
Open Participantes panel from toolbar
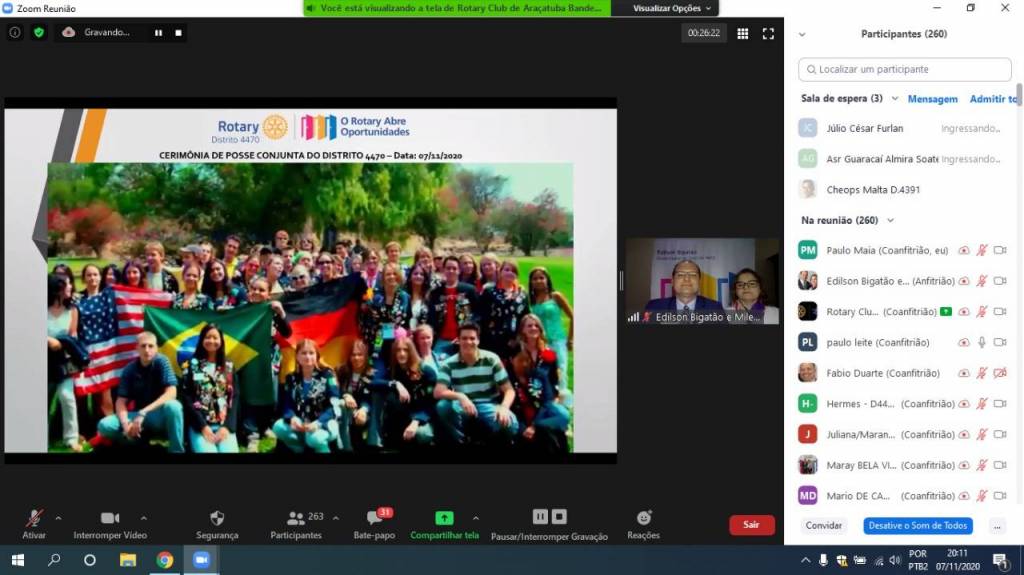point(297,518)
